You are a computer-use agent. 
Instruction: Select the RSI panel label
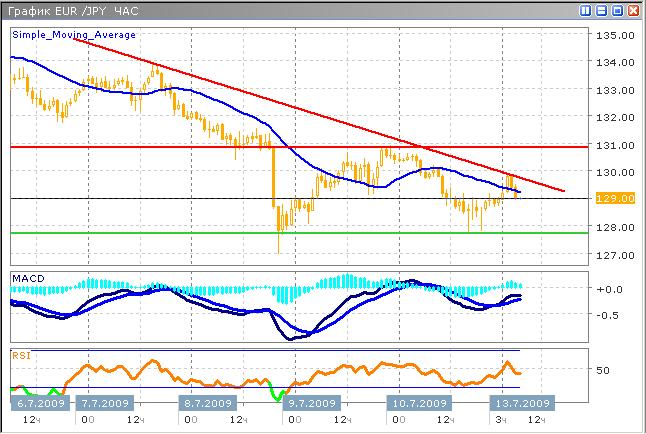(x=21, y=354)
